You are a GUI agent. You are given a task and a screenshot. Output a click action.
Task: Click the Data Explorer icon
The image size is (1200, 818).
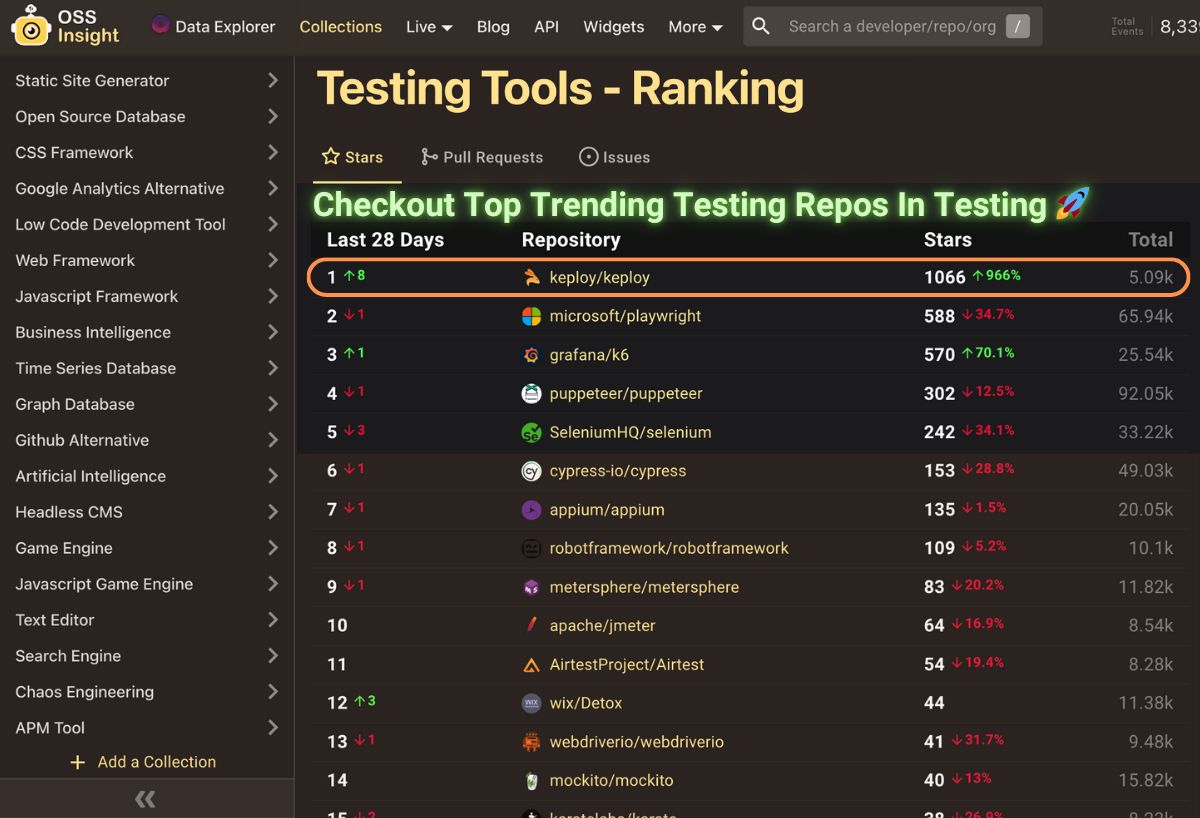click(x=160, y=25)
